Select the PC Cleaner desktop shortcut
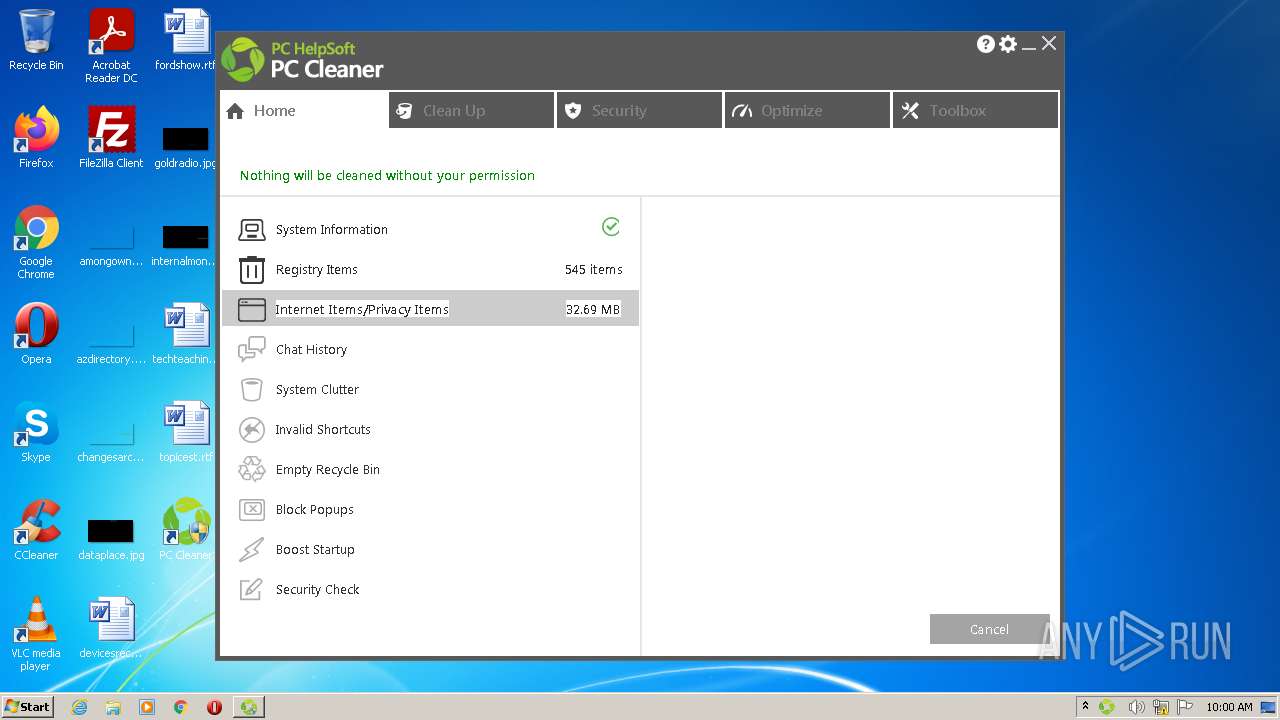1280x720 pixels. coord(186,530)
